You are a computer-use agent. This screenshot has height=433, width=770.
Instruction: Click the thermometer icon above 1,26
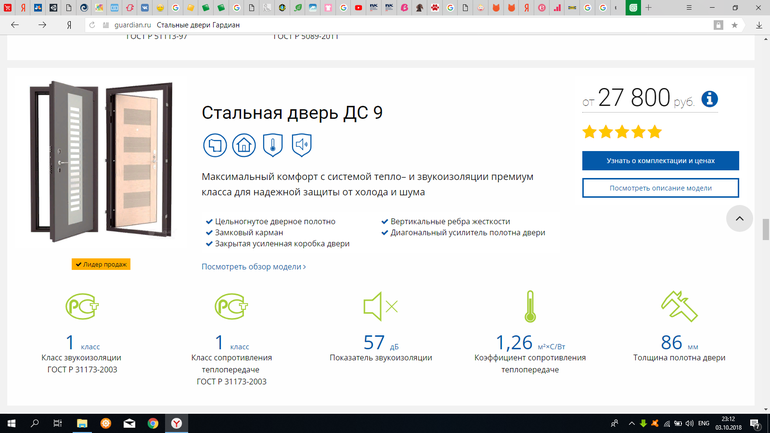click(x=530, y=306)
